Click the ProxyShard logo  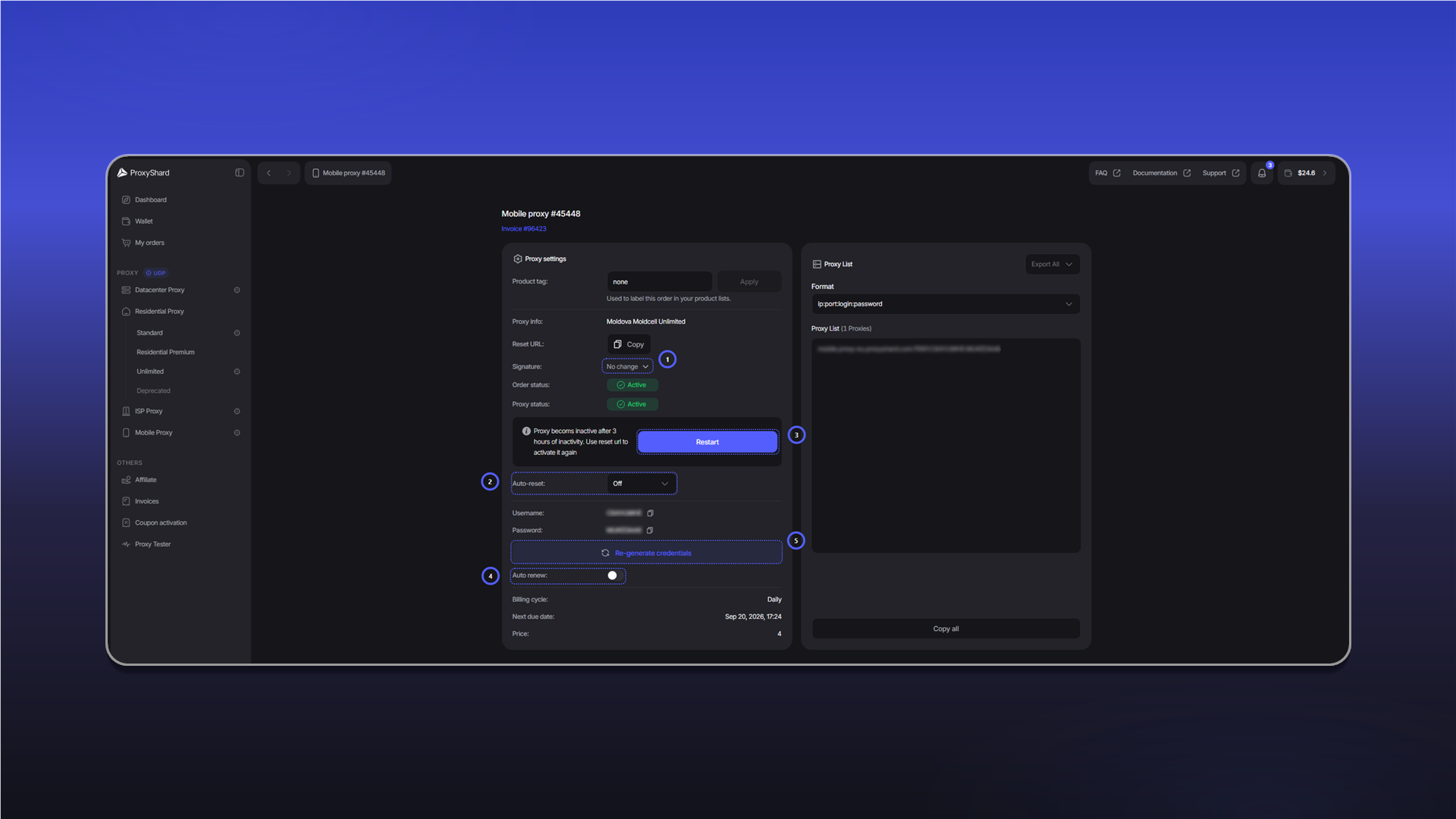point(143,173)
